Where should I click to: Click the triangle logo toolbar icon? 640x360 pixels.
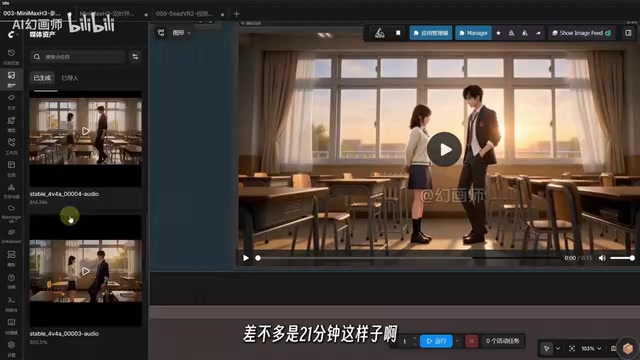click(x=380, y=33)
